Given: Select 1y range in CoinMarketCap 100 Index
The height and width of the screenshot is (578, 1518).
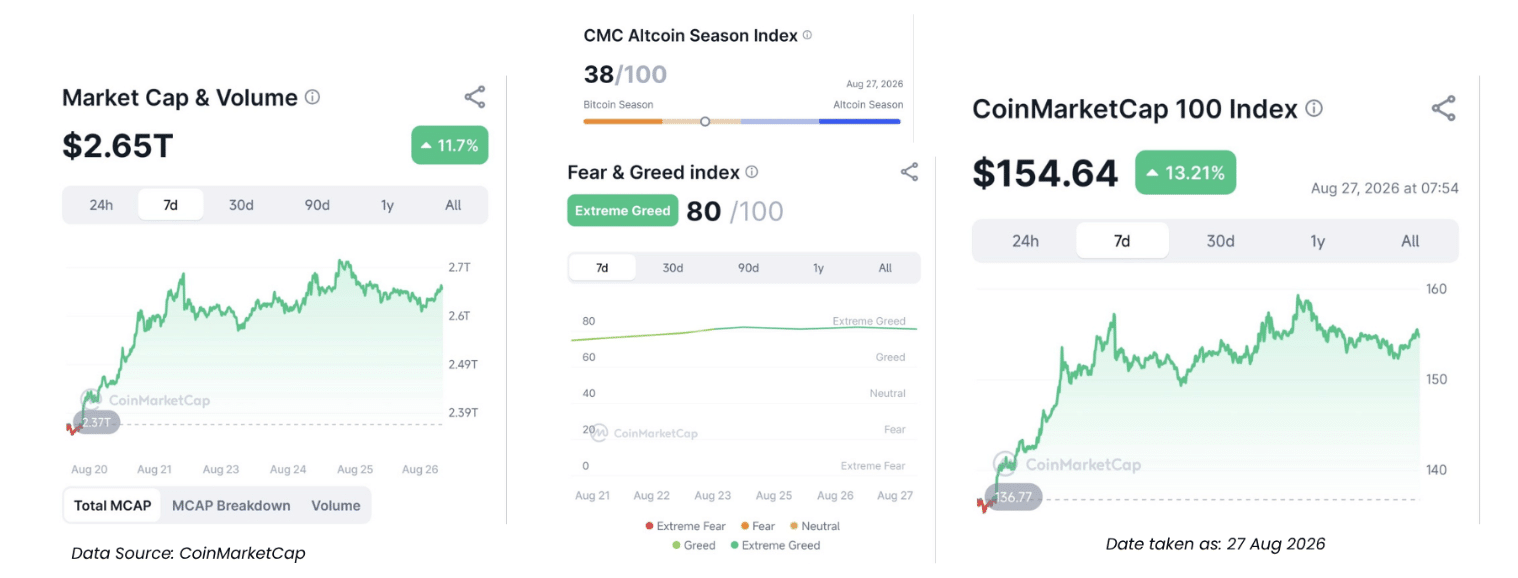Looking at the screenshot, I should (x=1317, y=241).
